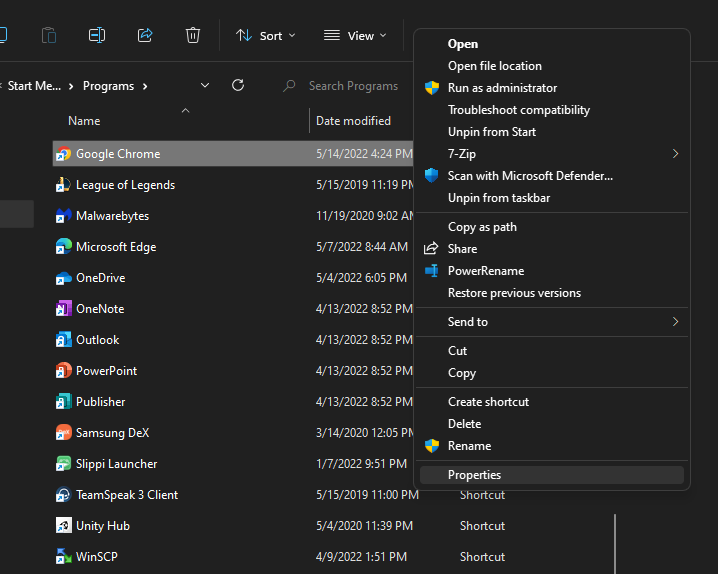718x574 pixels.
Task: Click the Search Programs field
Action: click(353, 86)
